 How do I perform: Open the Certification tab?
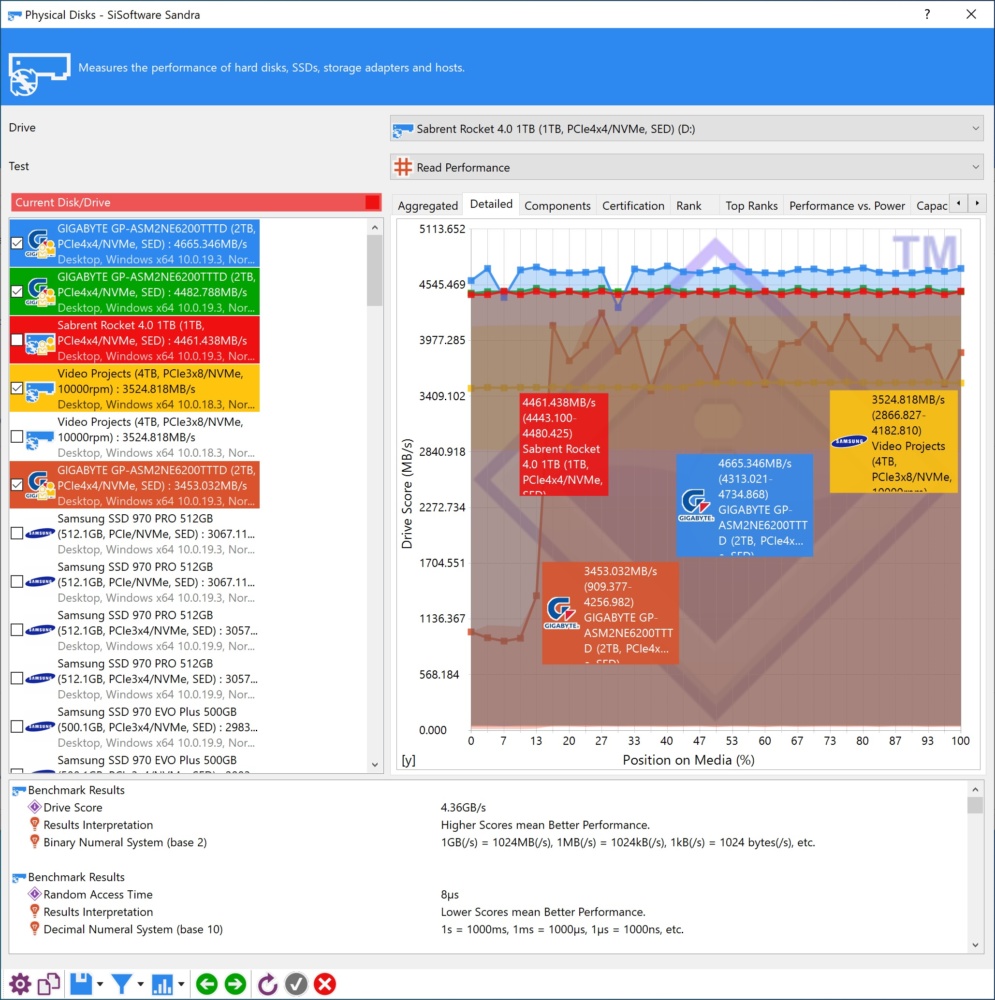(633, 205)
